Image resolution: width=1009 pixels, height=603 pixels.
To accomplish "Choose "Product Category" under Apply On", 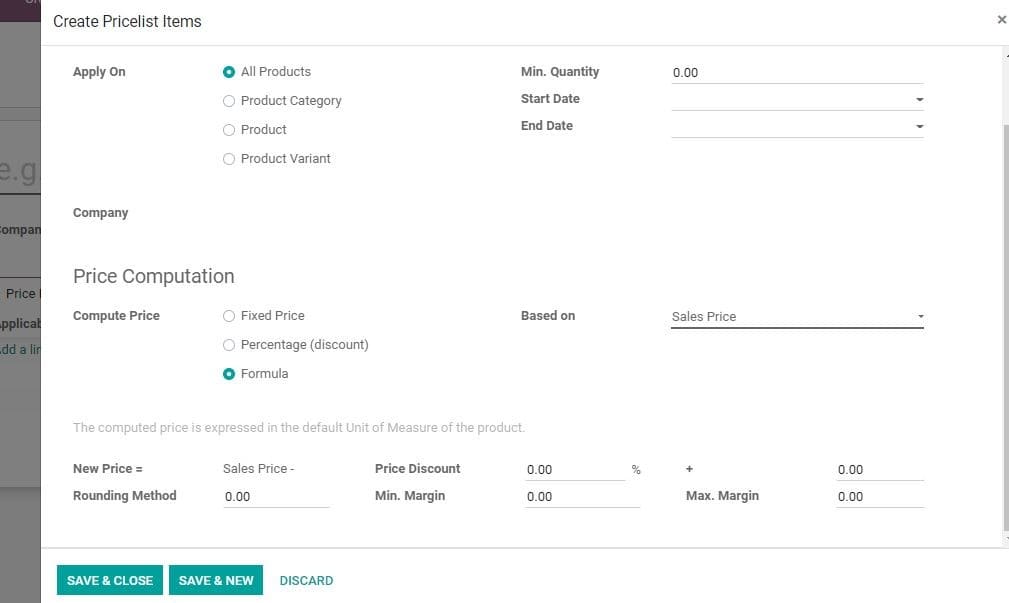I will tap(229, 101).
